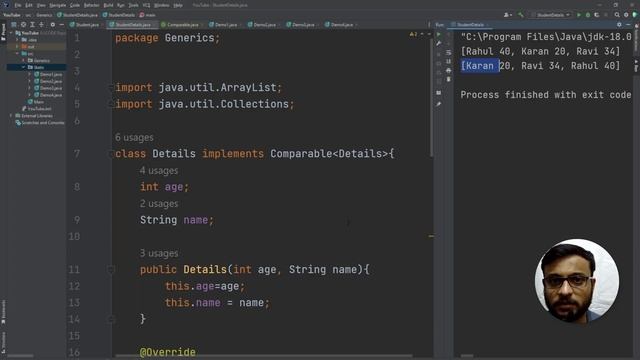This screenshot has width=640, height=360.
Task: Collapse all in Project panel toolbar
Action: click(41, 24)
